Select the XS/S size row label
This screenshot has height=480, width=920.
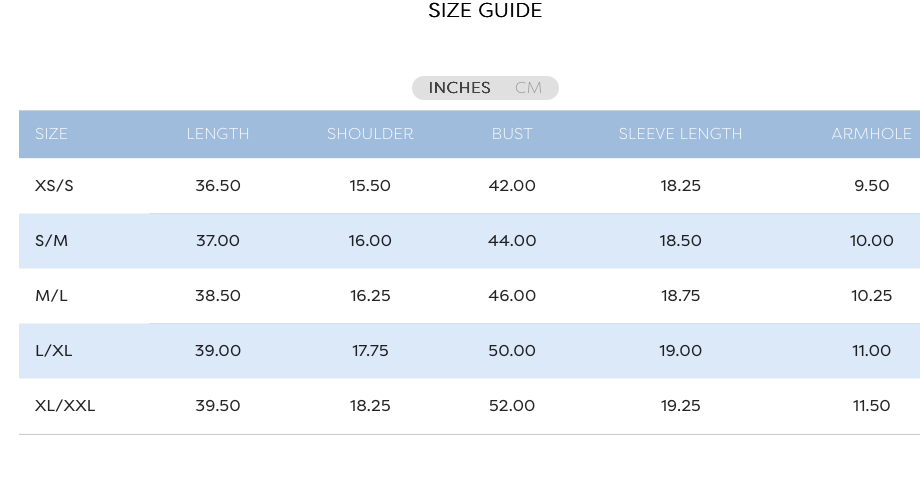coord(54,186)
